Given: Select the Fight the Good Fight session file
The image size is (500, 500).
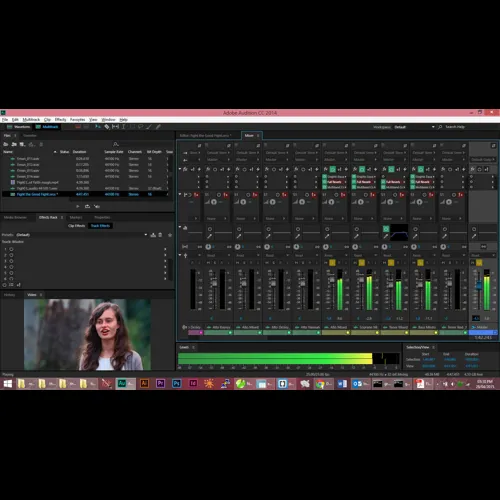Looking at the screenshot, I should pos(85,194).
